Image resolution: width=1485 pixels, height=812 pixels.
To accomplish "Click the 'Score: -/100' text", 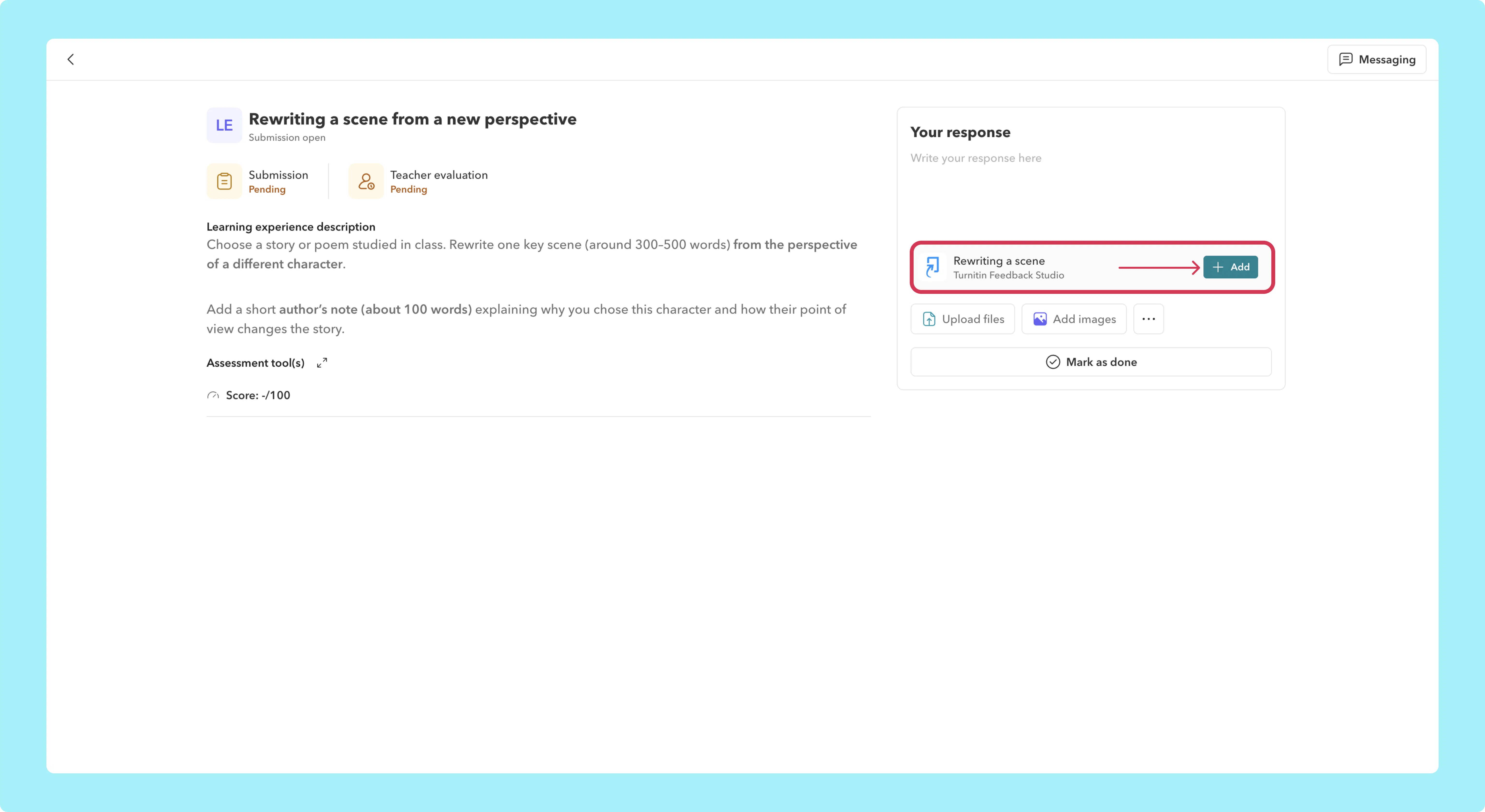I will click(x=258, y=395).
